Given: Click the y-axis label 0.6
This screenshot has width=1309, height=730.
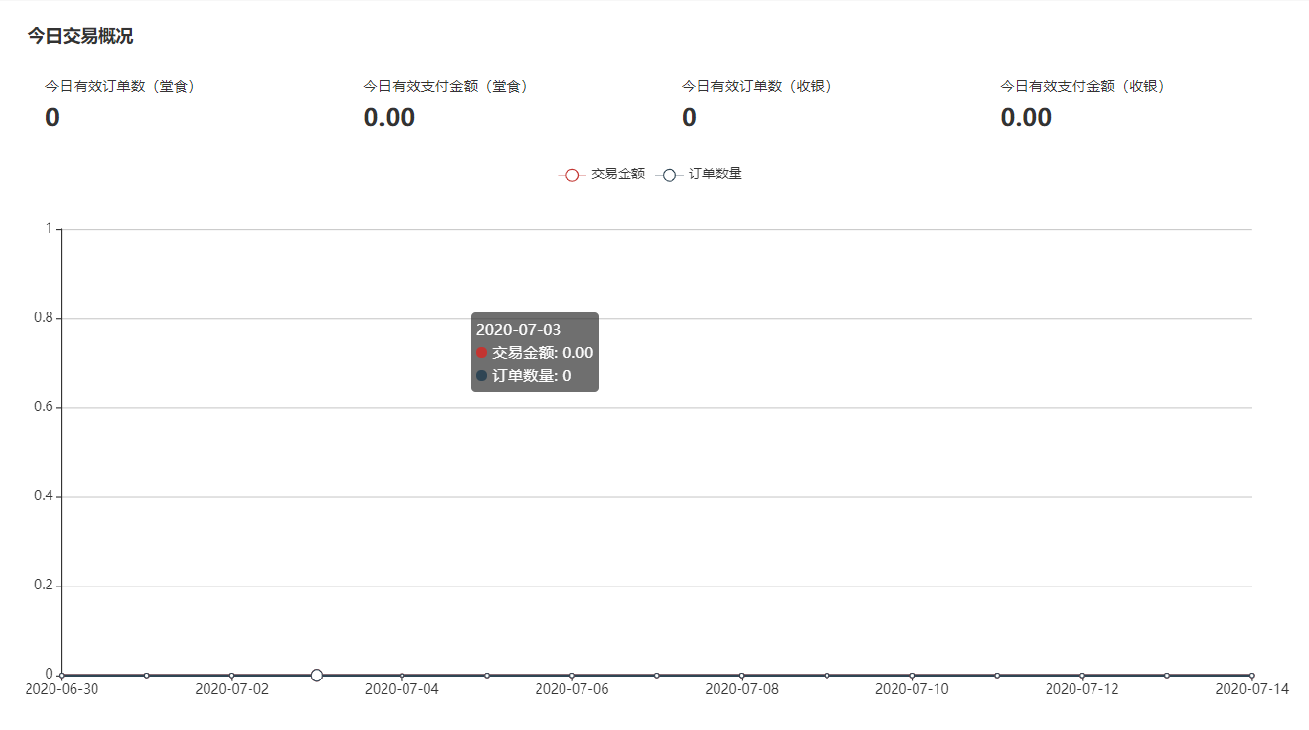Looking at the screenshot, I should [x=43, y=407].
